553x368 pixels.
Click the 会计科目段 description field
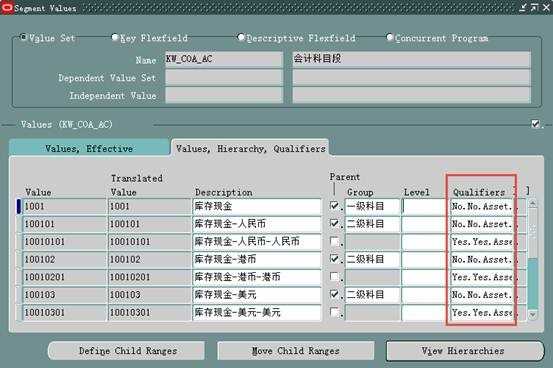point(412,59)
